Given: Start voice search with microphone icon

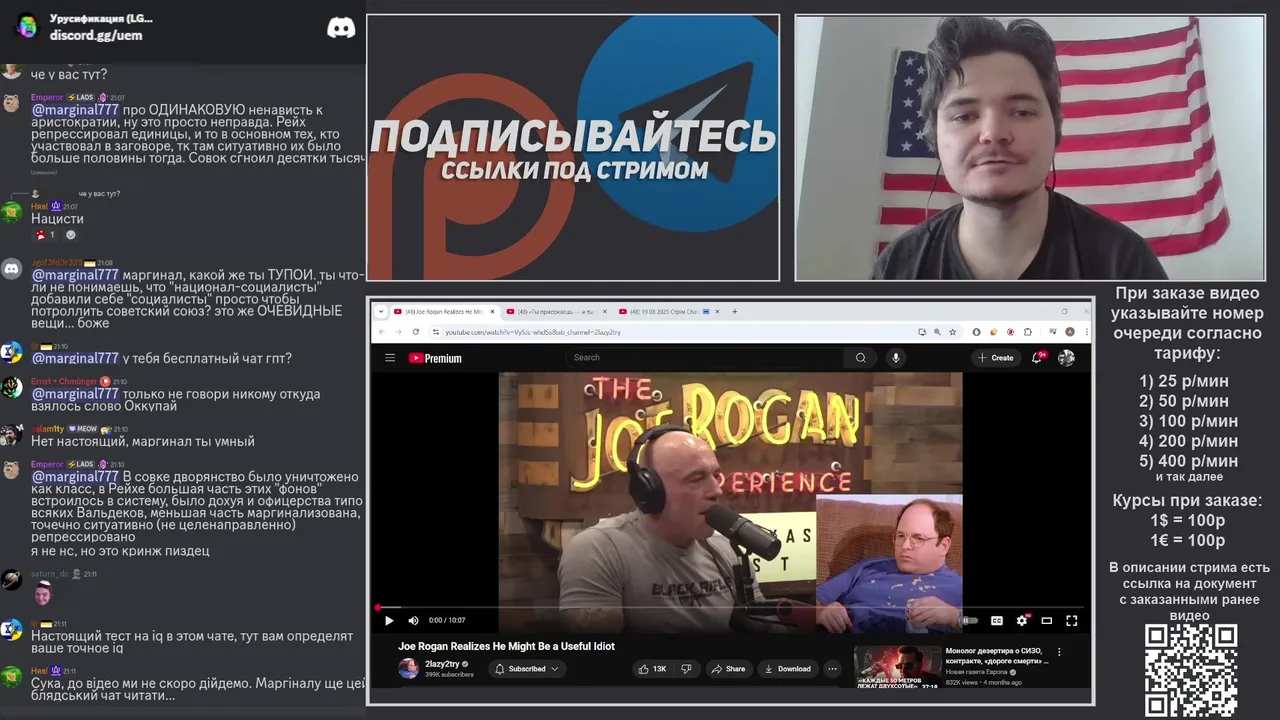Looking at the screenshot, I should [x=896, y=358].
